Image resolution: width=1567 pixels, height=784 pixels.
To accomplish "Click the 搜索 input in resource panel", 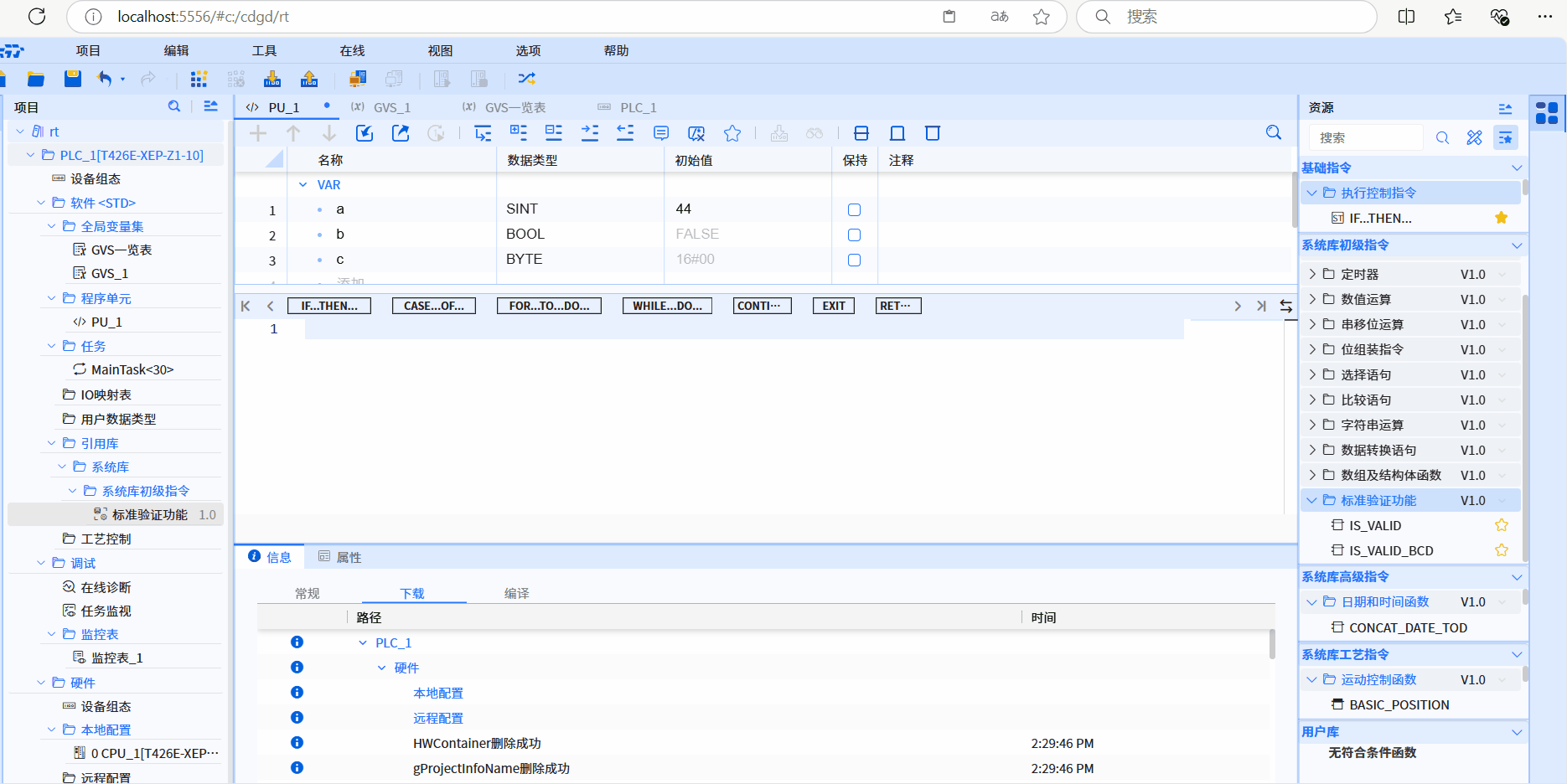I will pyautogui.click(x=1366, y=137).
